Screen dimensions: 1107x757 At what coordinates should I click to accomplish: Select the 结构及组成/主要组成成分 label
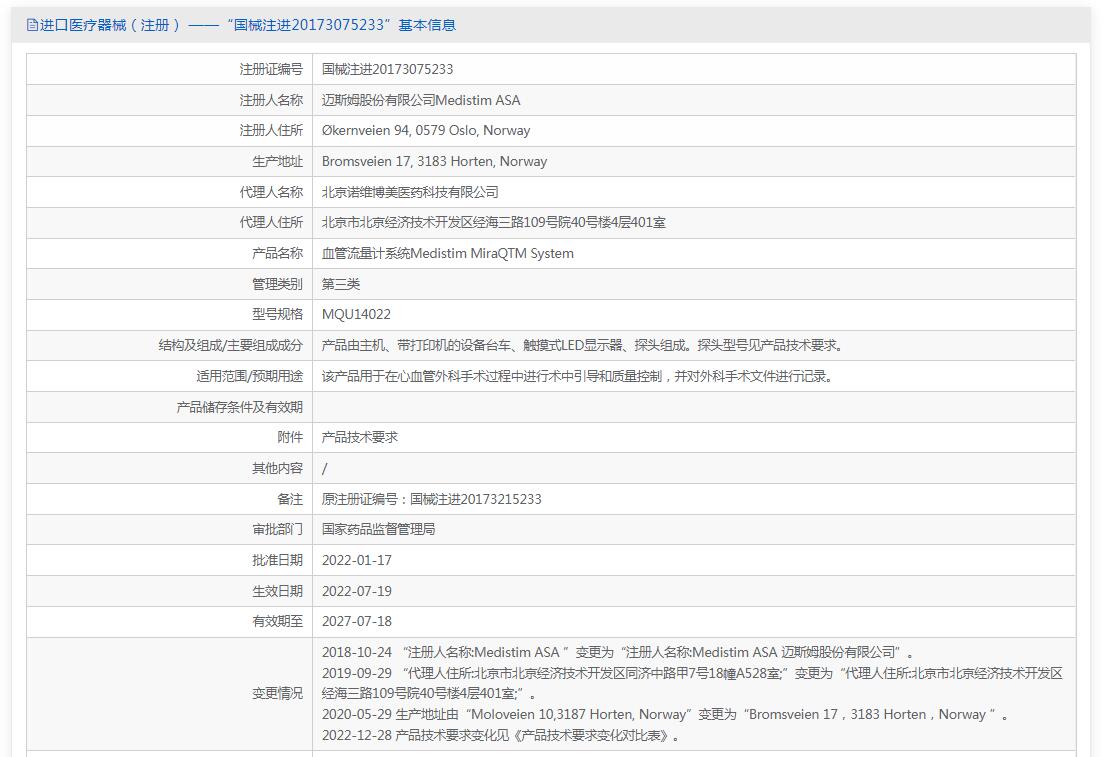pyautogui.click(x=230, y=345)
